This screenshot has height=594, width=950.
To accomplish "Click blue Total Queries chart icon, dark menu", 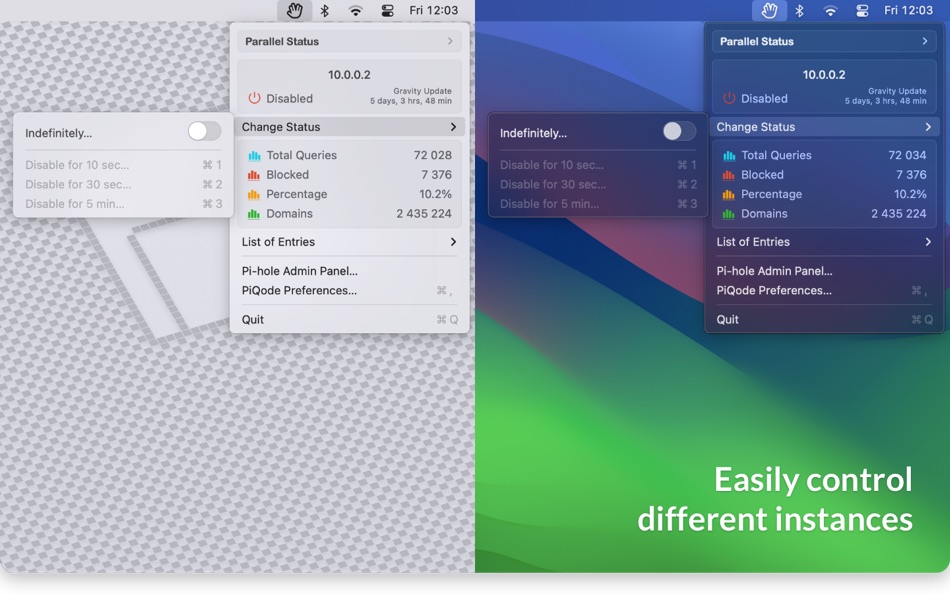I will (729, 156).
